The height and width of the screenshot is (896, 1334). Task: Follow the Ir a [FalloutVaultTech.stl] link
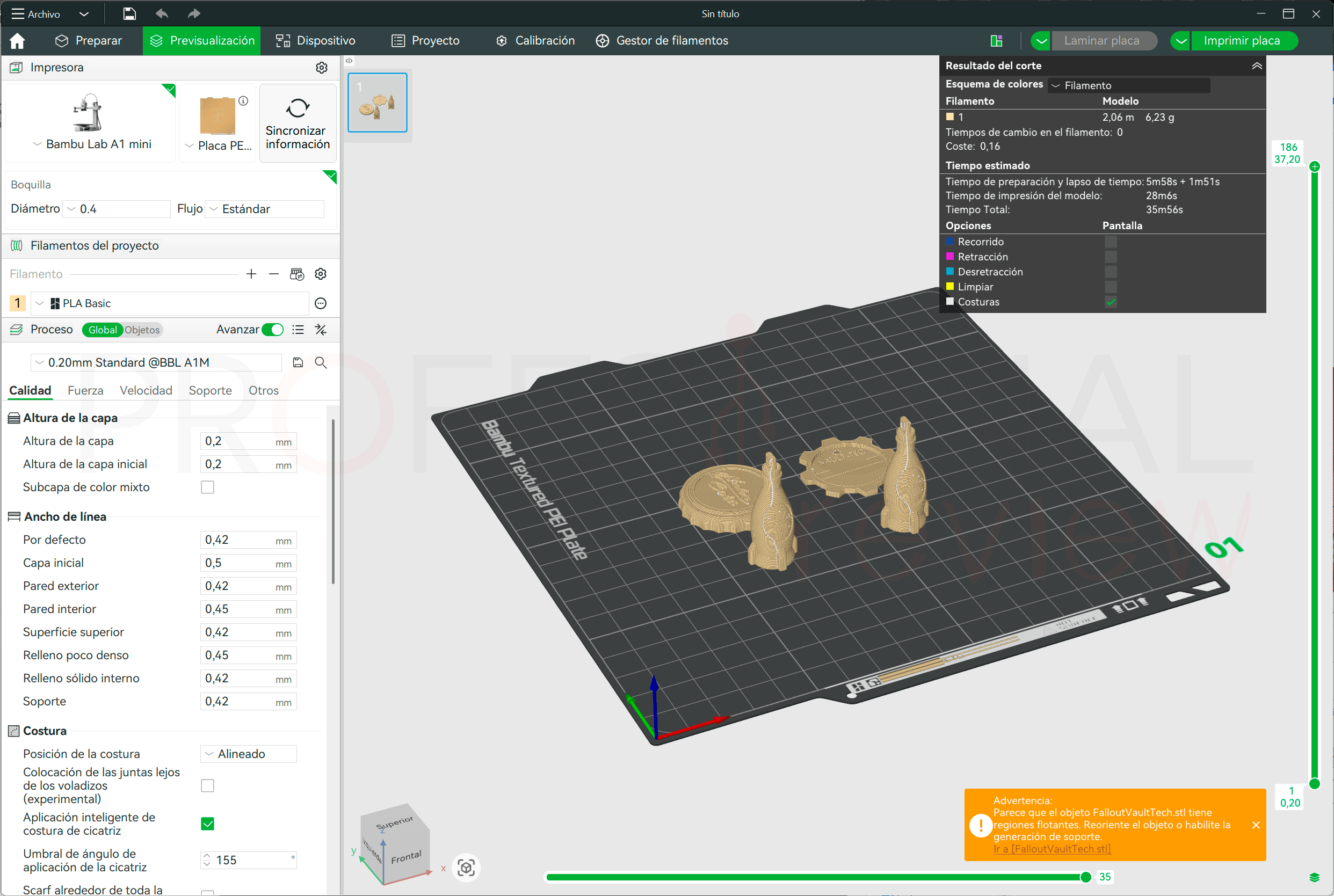coord(1052,849)
